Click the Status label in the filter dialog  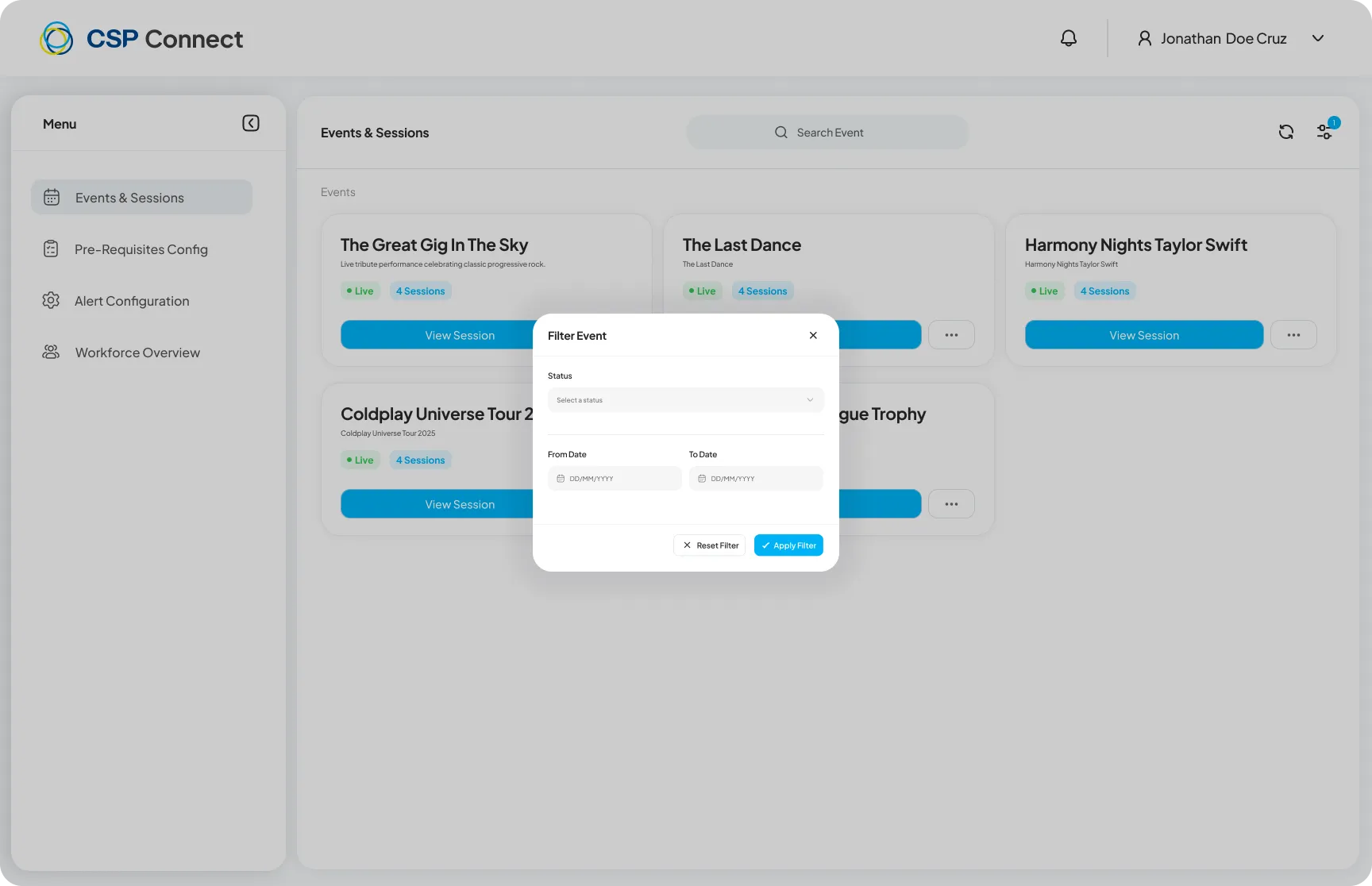pyautogui.click(x=560, y=376)
